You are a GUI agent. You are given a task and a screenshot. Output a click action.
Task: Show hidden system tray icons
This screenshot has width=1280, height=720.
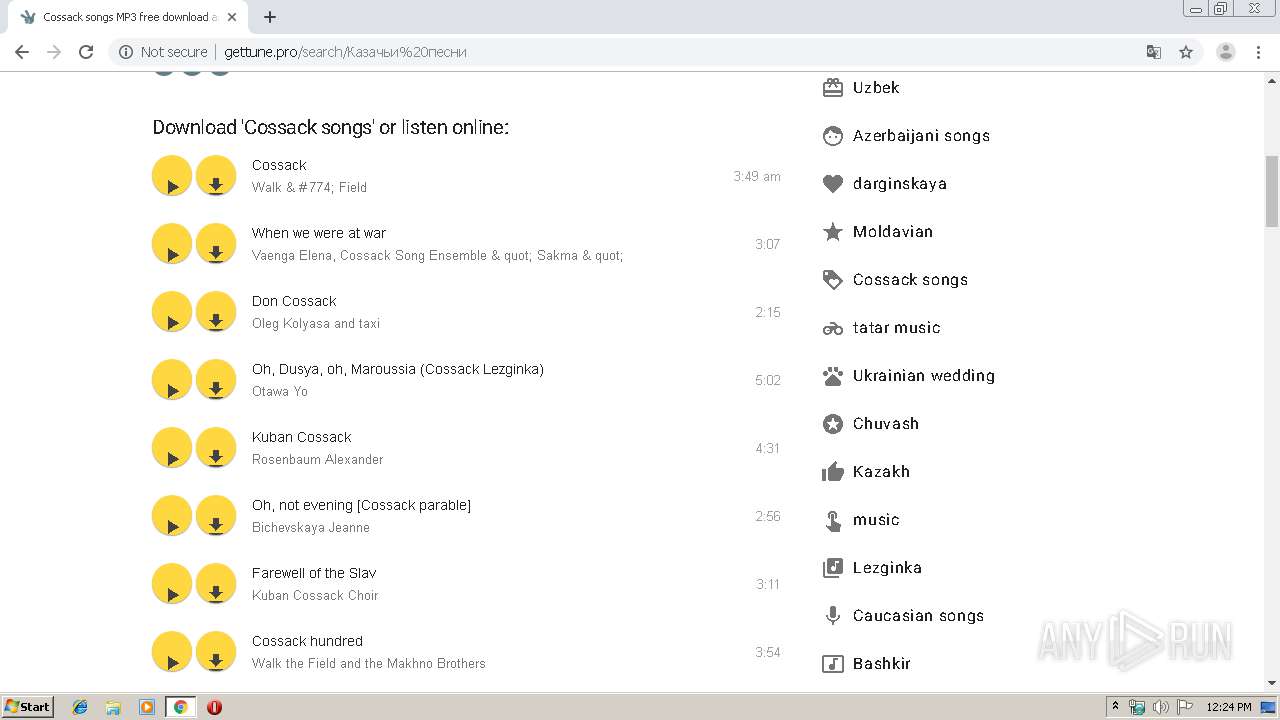[x=1115, y=706]
